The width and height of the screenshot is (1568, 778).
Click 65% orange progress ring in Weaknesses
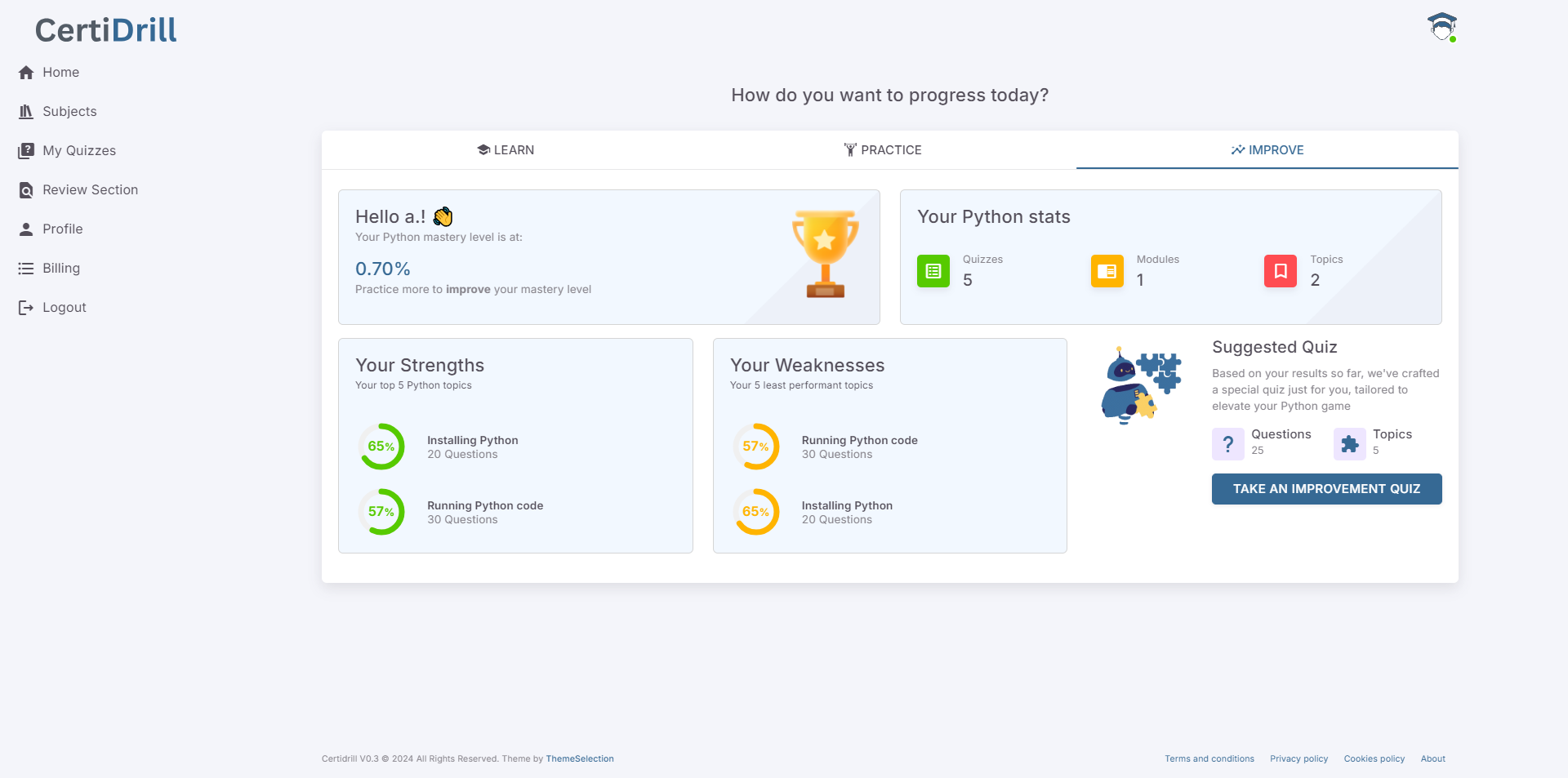tap(756, 512)
